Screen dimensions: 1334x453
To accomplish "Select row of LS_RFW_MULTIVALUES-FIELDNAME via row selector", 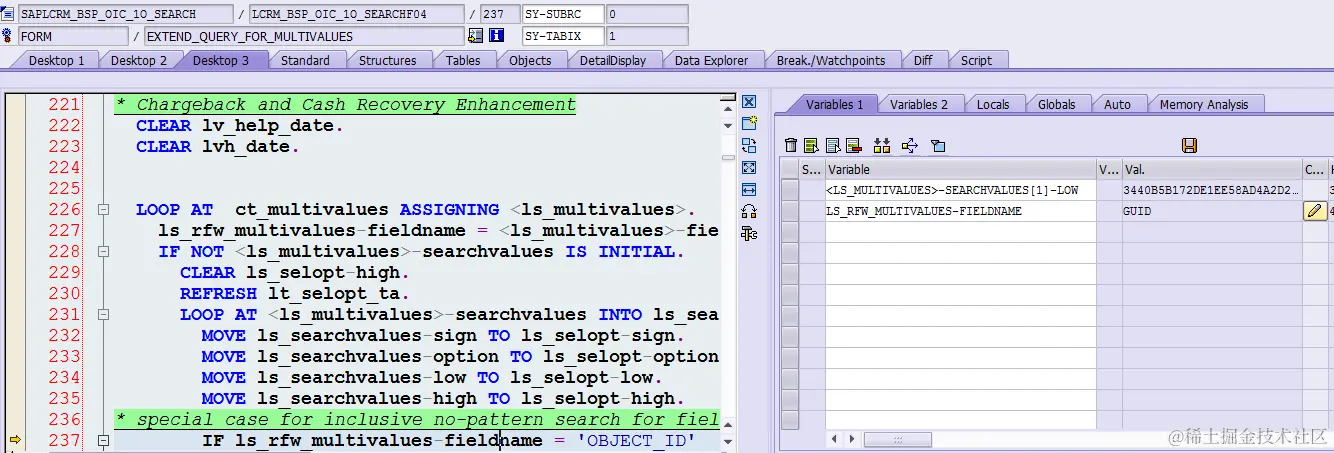I will [790, 211].
